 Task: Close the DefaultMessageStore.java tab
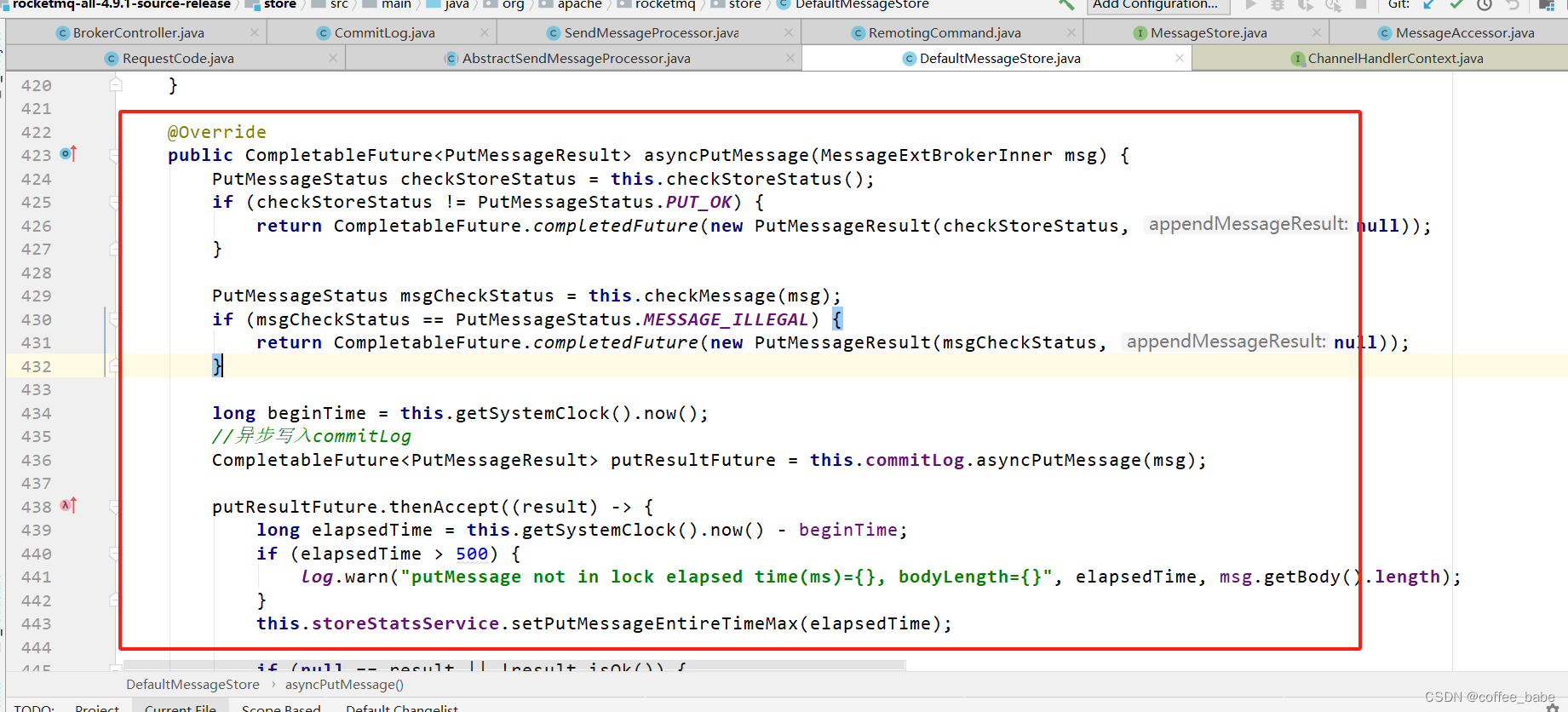point(1180,58)
